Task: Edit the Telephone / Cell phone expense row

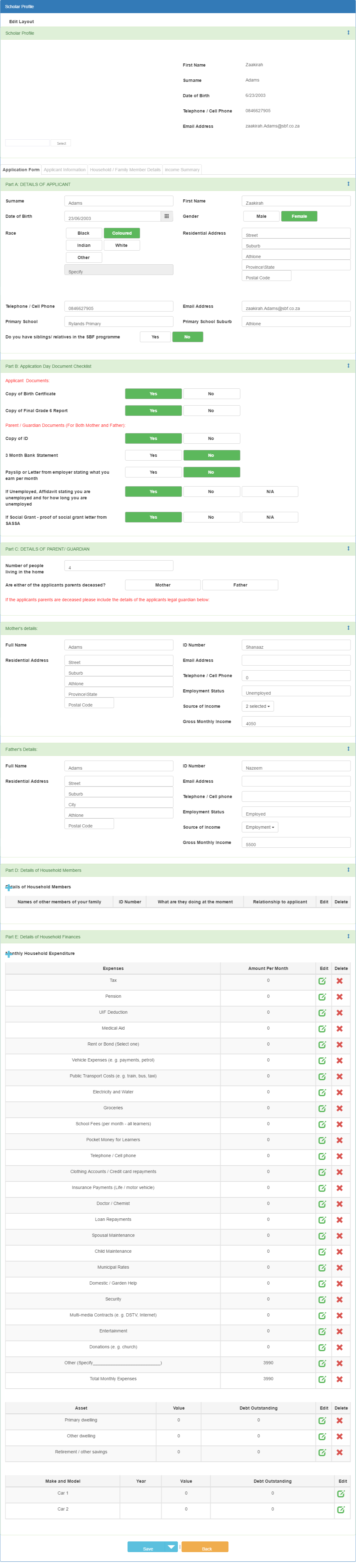Action: coord(323,1156)
